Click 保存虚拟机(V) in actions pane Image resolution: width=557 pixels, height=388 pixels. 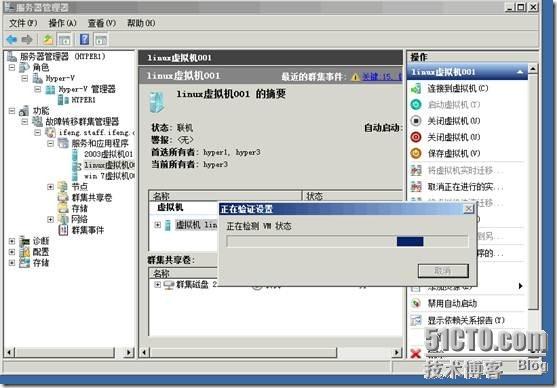pos(454,153)
